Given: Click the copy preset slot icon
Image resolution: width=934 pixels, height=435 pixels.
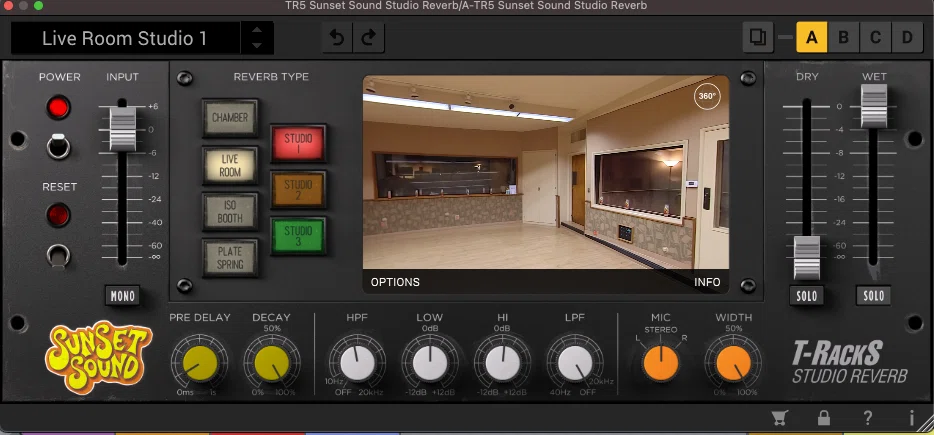Looking at the screenshot, I should tap(758, 38).
